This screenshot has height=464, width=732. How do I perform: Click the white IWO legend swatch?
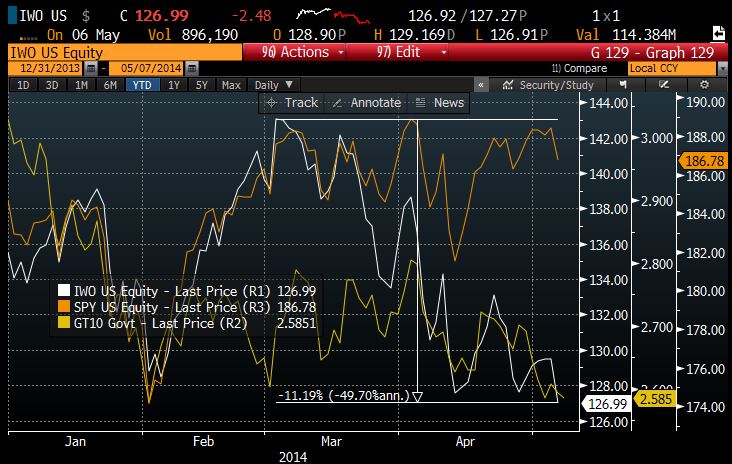pos(64,290)
